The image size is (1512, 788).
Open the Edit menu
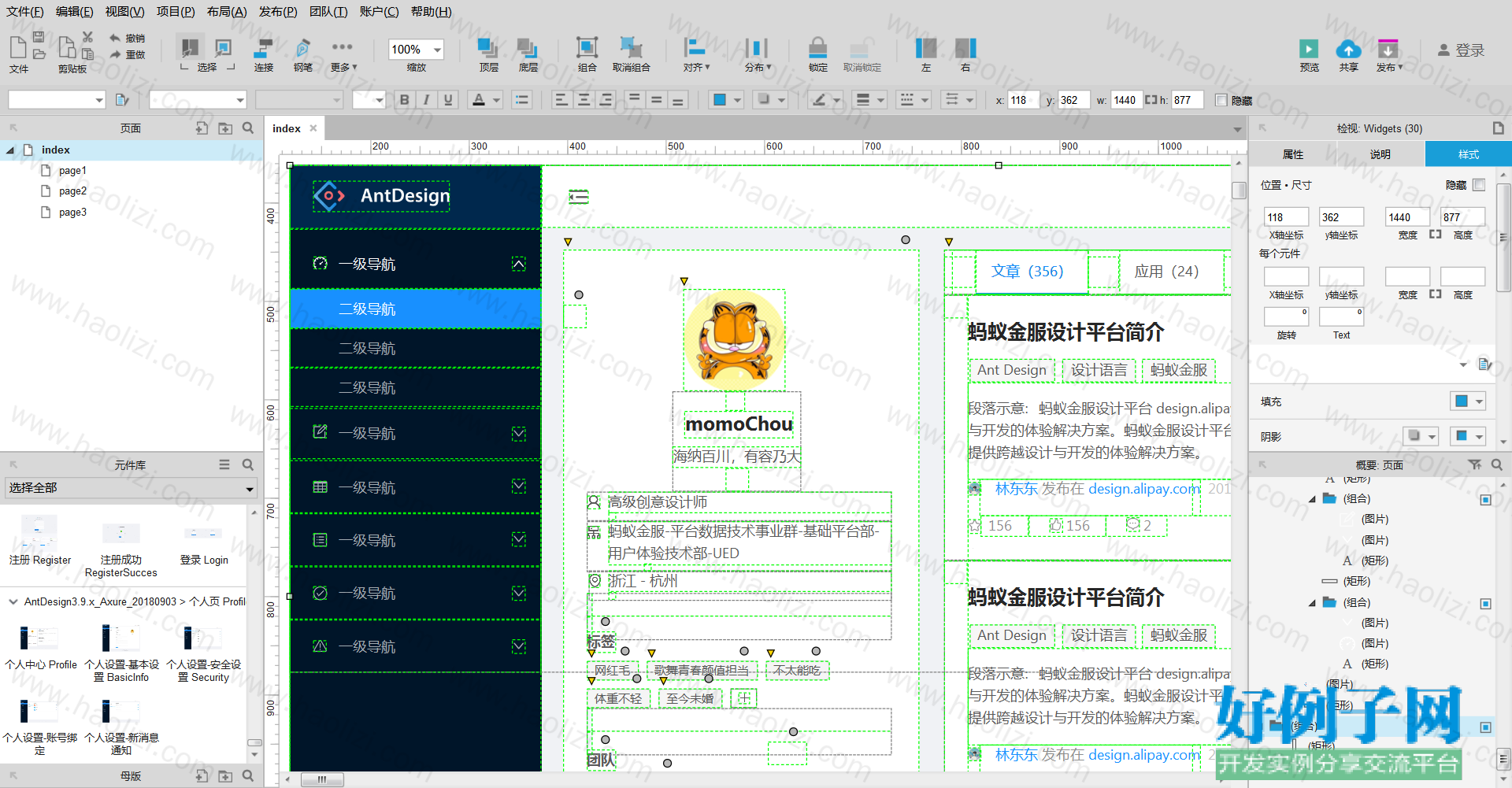(74, 12)
